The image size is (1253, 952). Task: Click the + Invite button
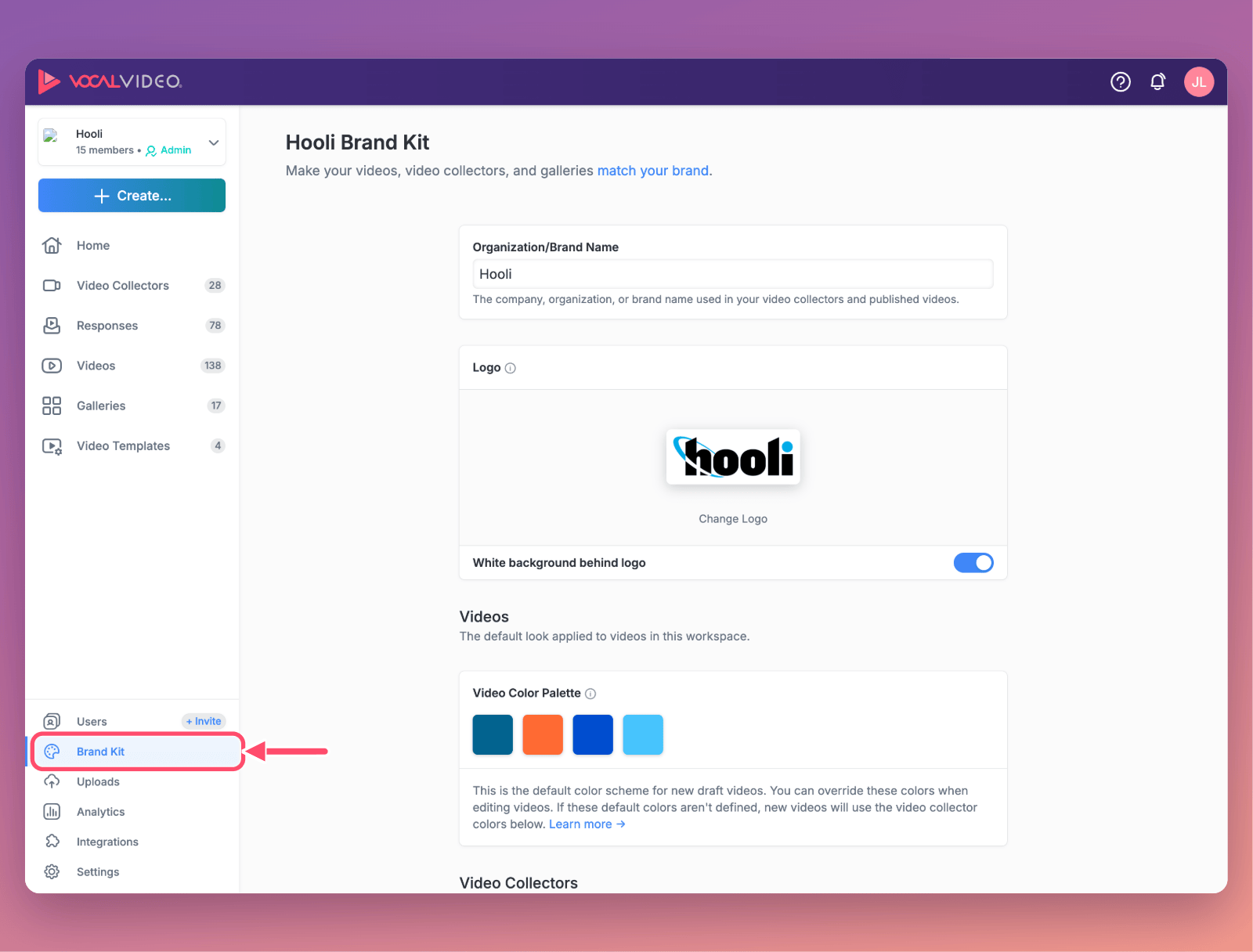pos(204,721)
